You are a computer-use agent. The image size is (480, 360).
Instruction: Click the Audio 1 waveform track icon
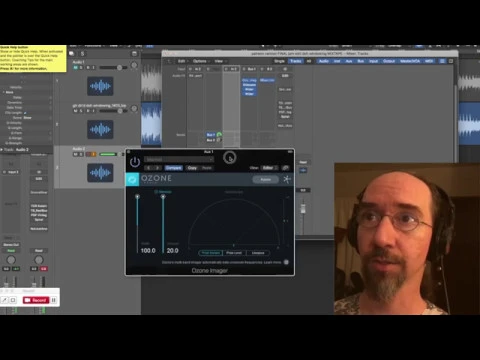100,86
